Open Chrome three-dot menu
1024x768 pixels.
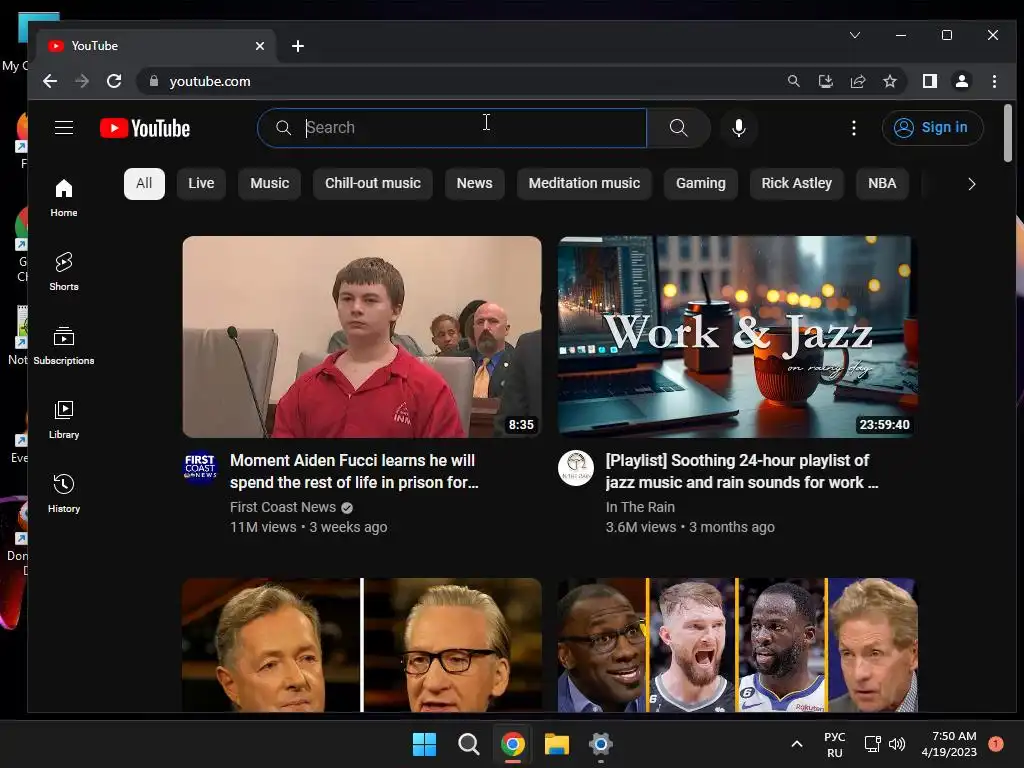click(x=994, y=81)
